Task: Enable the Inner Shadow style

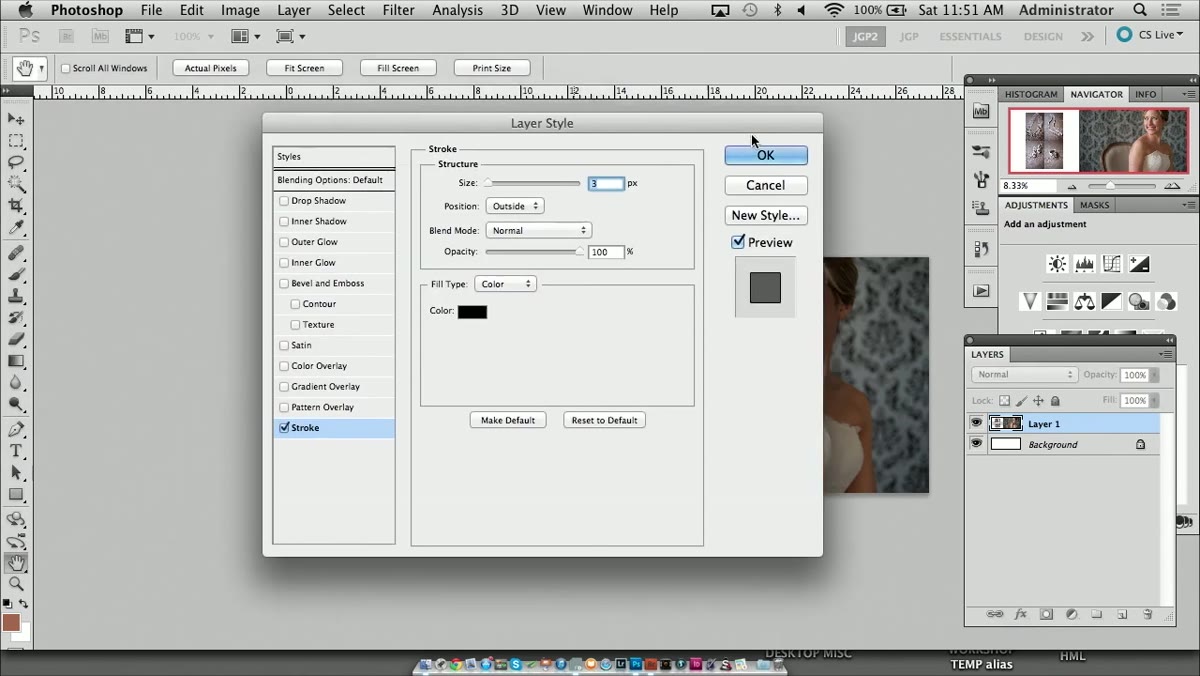Action: tap(284, 221)
